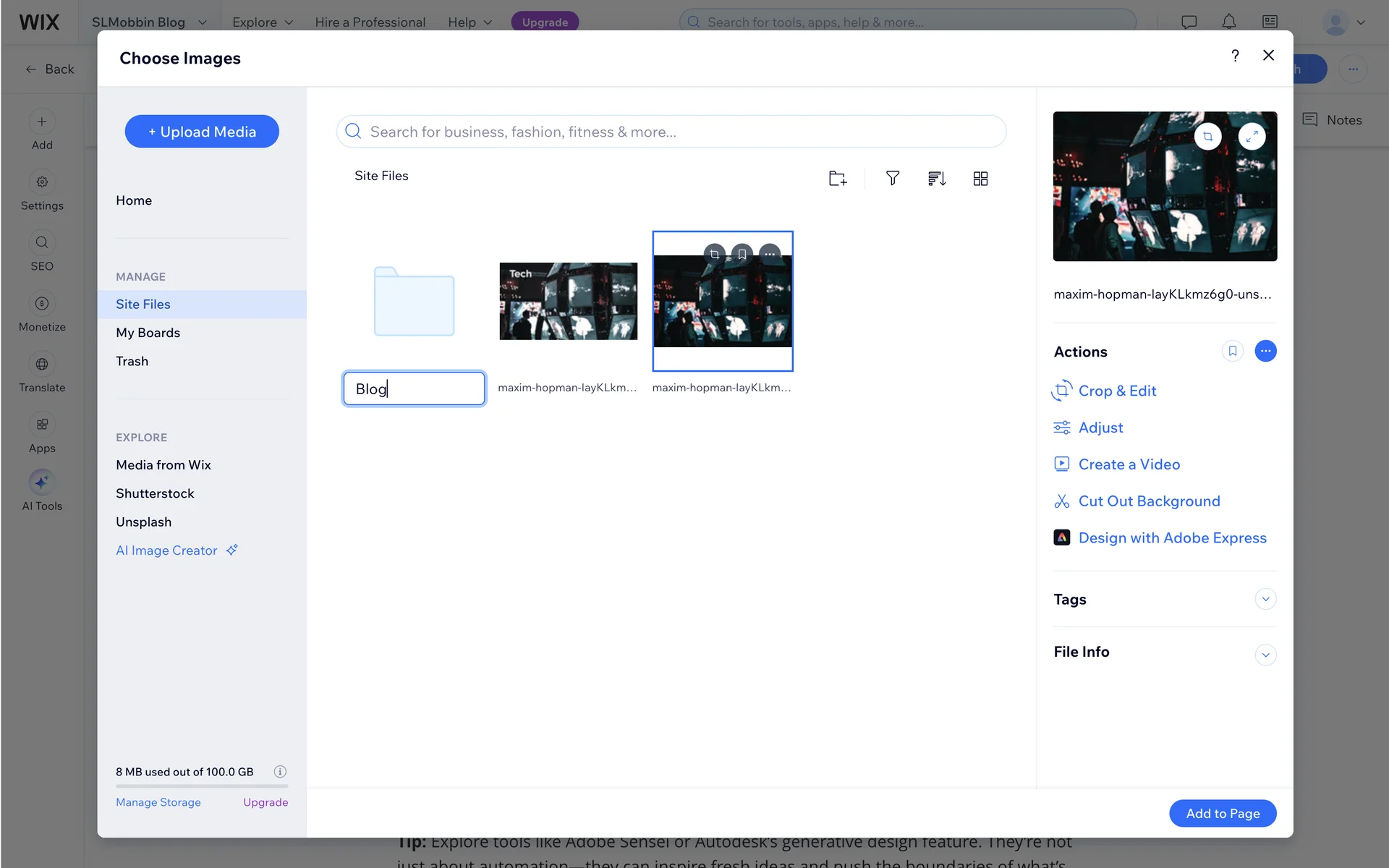1389x868 pixels.
Task: Select My Boards in sidebar
Action: pyautogui.click(x=148, y=333)
